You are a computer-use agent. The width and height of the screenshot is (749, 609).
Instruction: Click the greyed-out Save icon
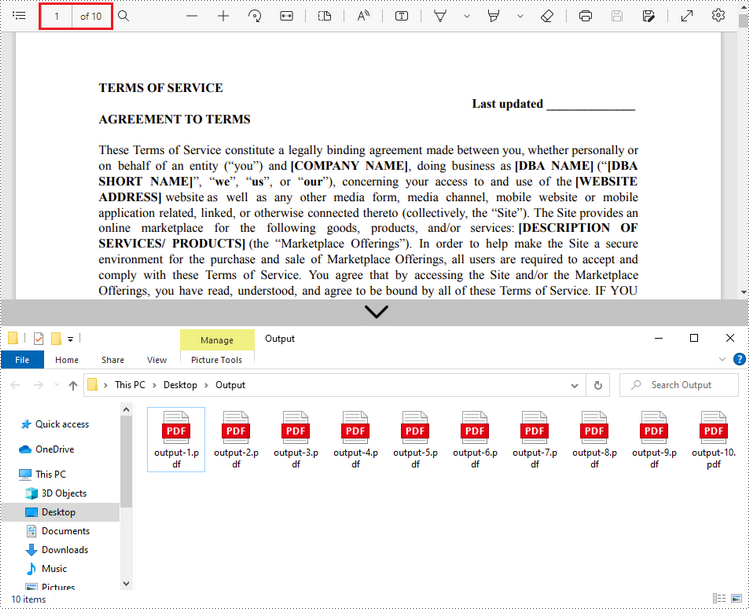point(617,16)
